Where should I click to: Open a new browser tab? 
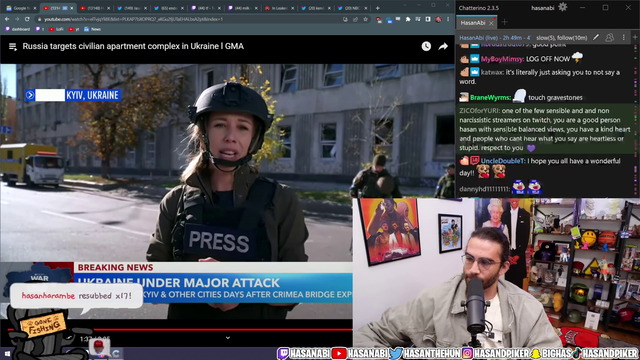[x=378, y=8]
